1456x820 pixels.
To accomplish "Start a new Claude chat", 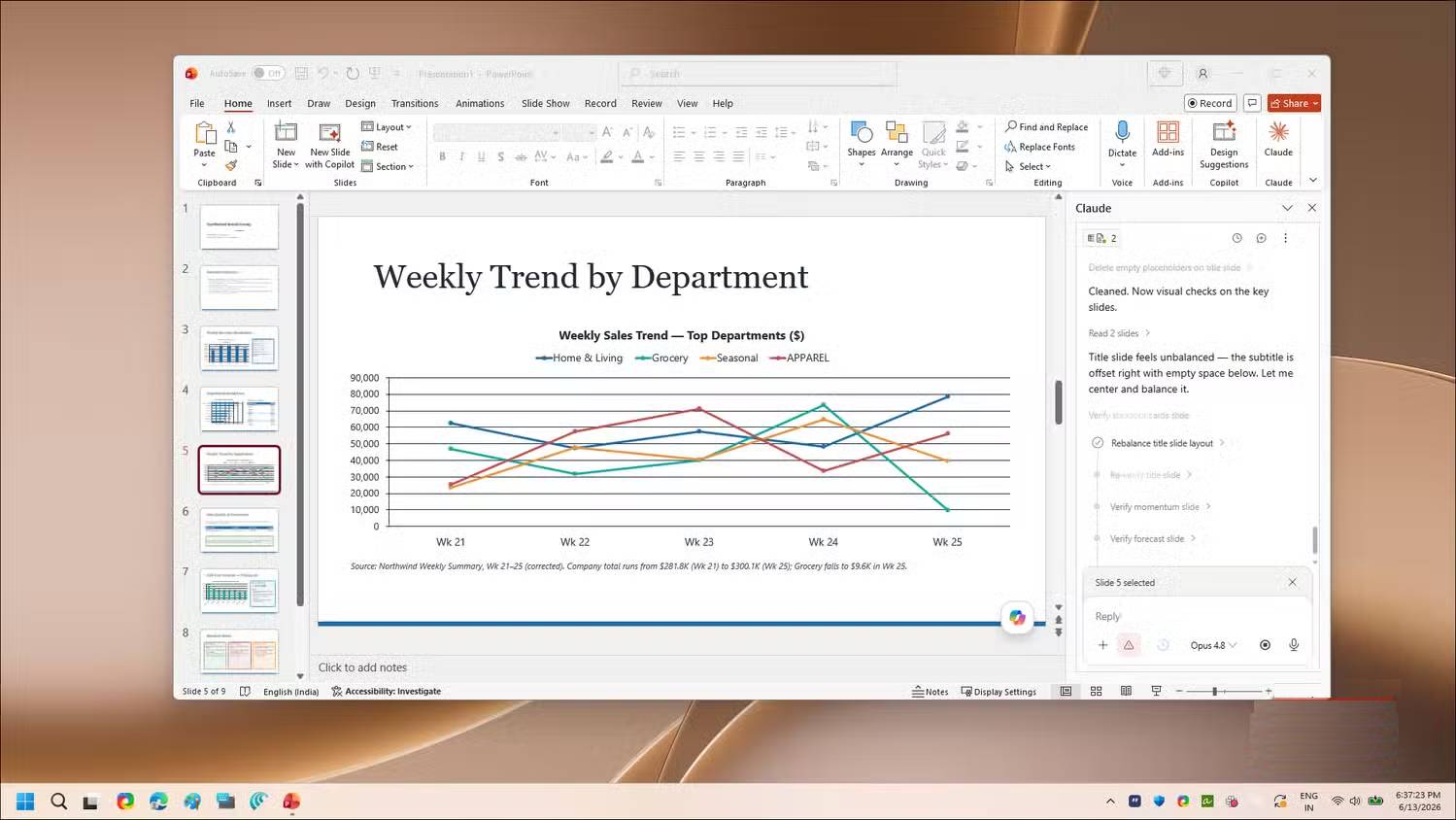I will click(1261, 238).
